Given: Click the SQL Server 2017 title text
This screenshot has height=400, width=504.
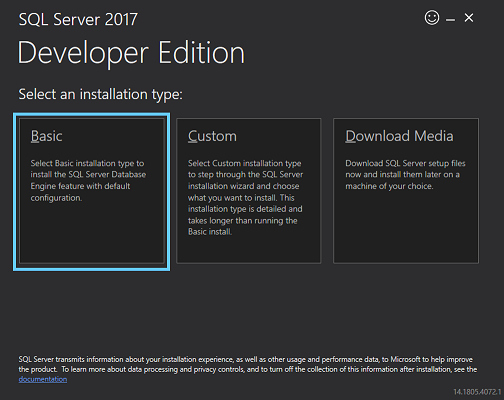Looking at the screenshot, I should coord(78,19).
